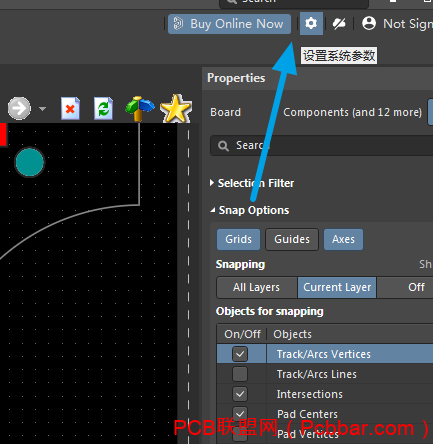Click the yellow star favorites icon
The height and width of the screenshot is (444, 433).
coord(176,108)
